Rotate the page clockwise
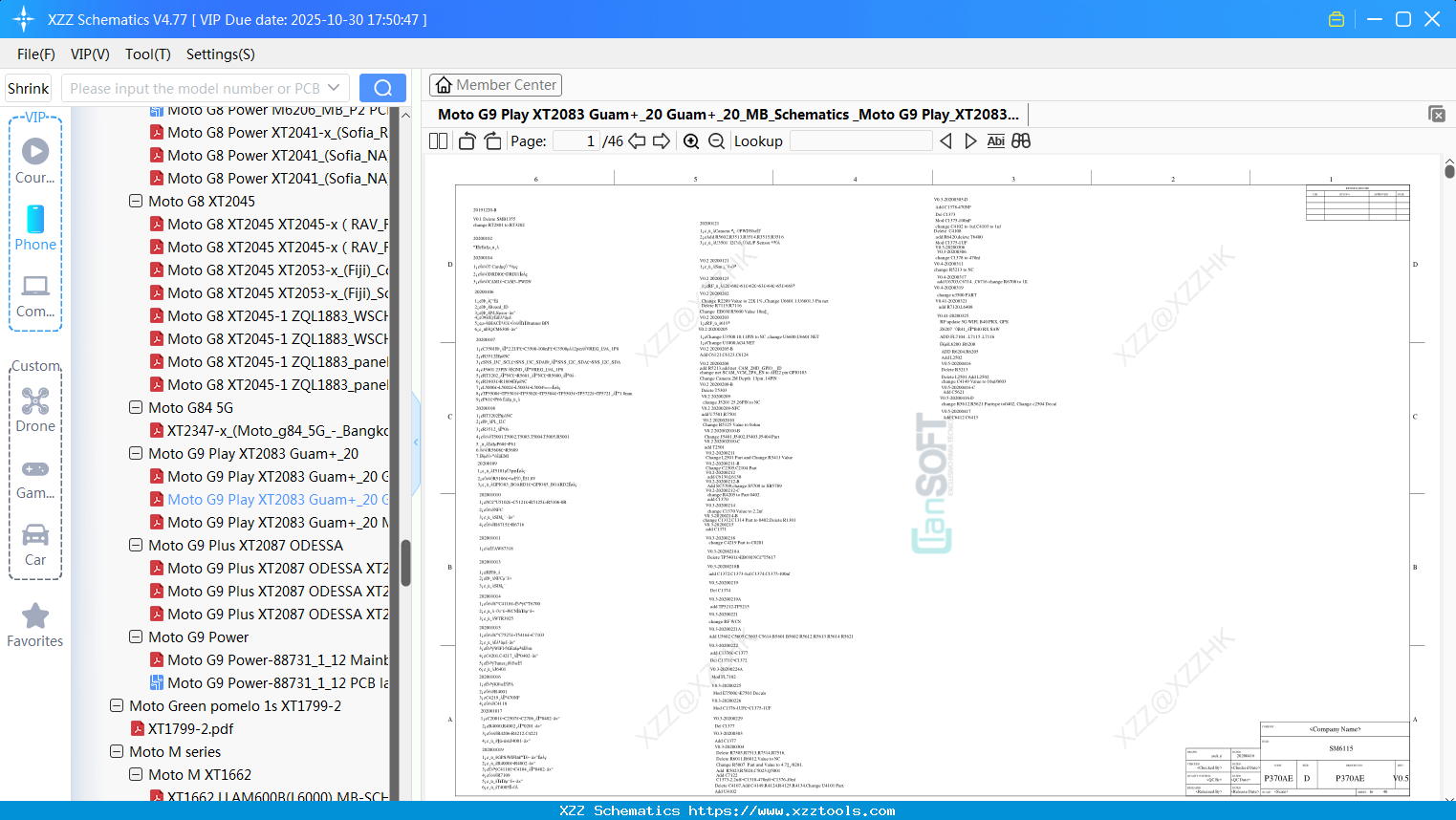The height and width of the screenshot is (820, 1456). [493, 141]
